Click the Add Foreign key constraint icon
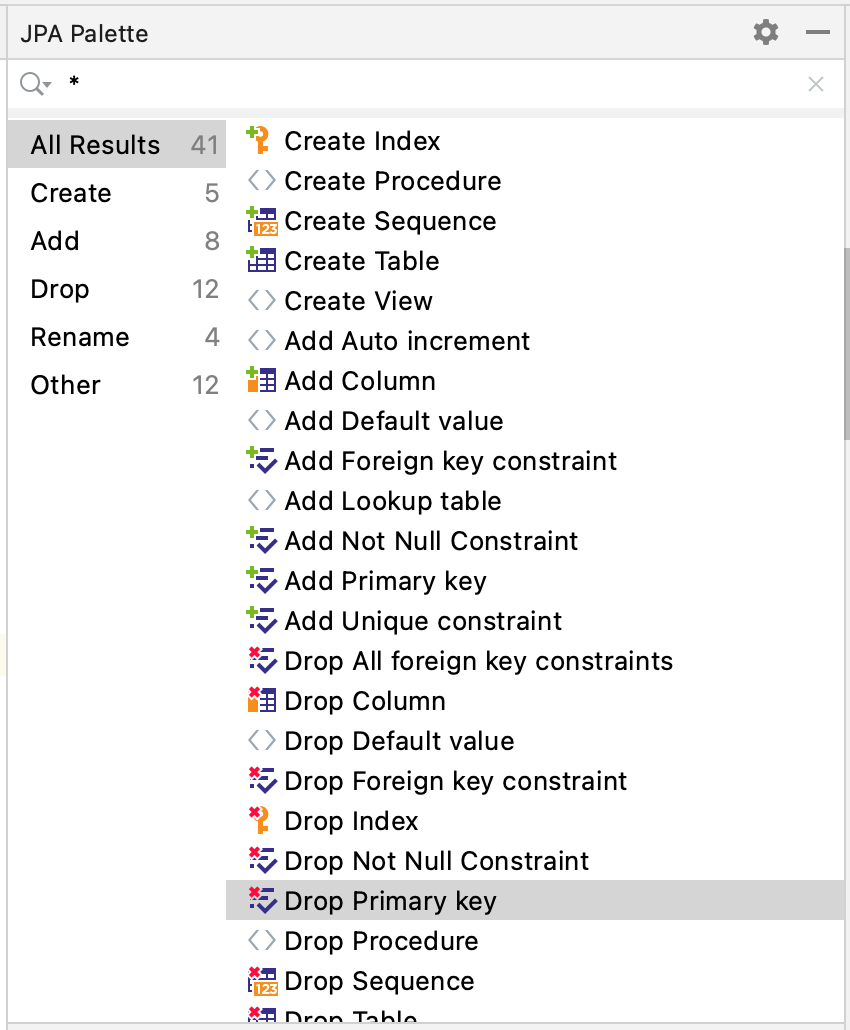The image size is (850, 1030). pyautogui.click(x=261, y=460)
